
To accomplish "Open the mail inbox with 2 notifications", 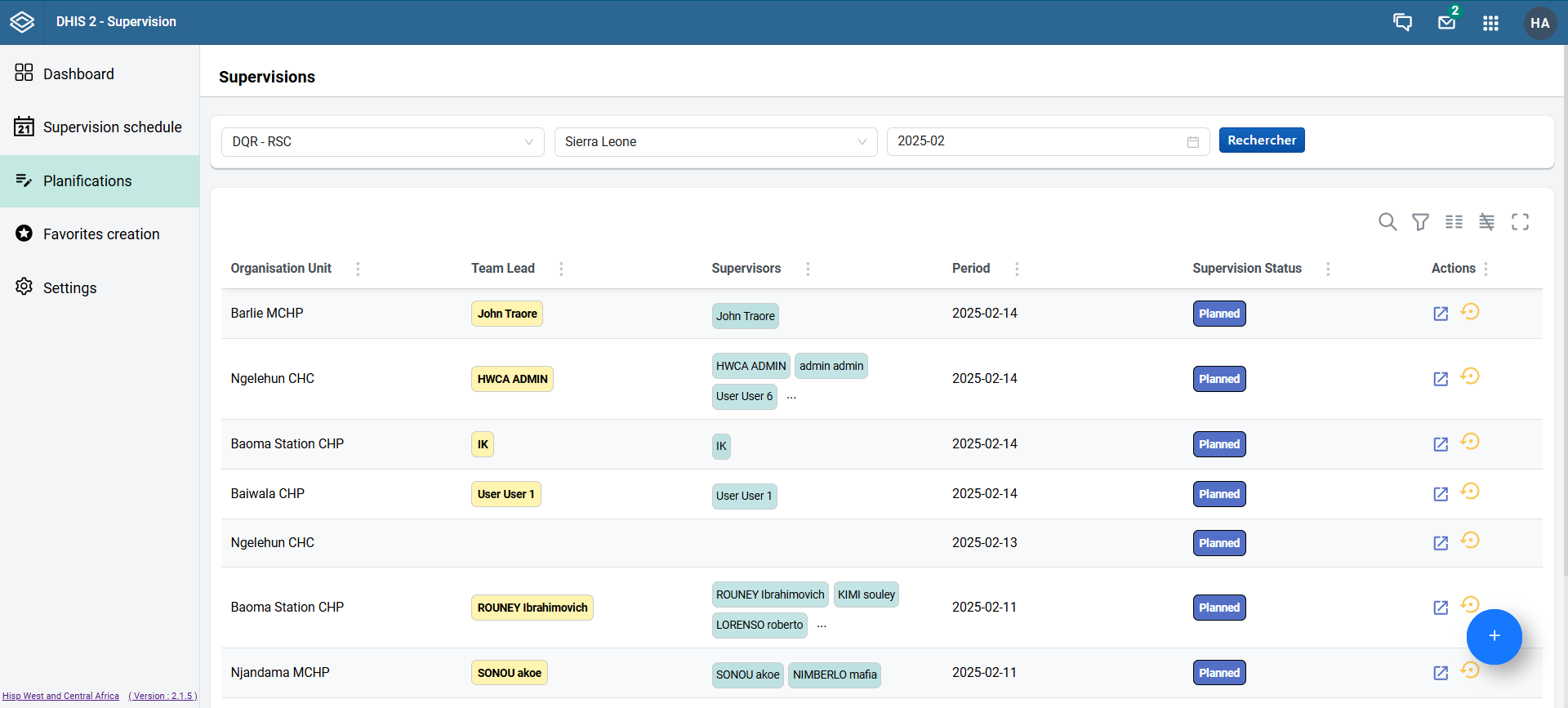I will [1447, 22].
